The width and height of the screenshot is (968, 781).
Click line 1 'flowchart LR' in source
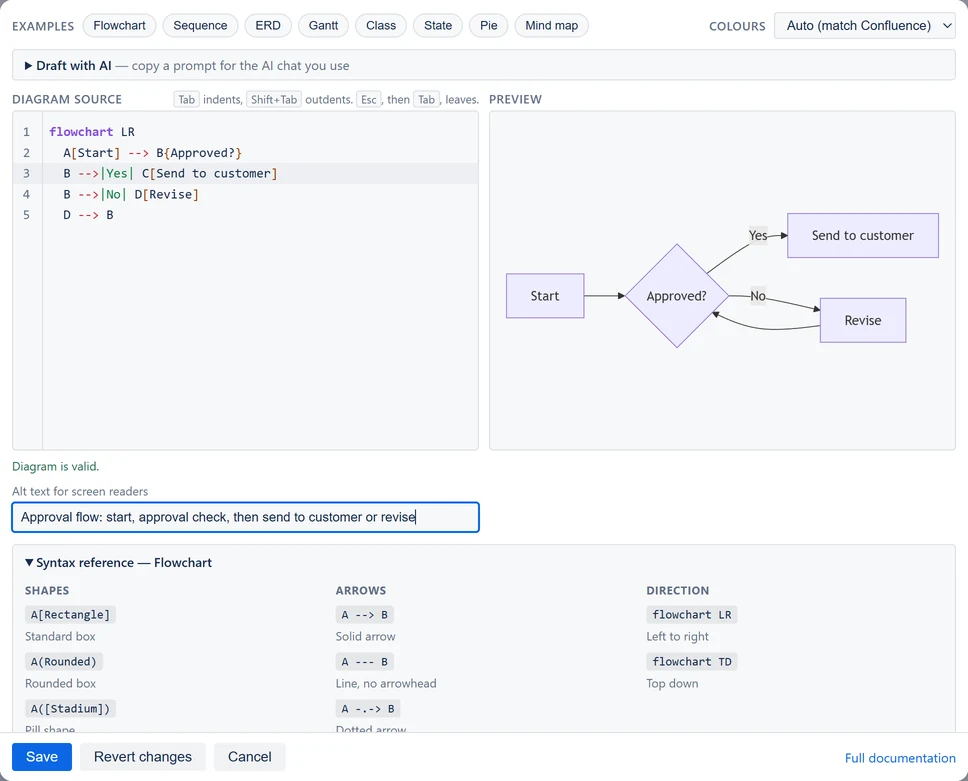(92, 132)
